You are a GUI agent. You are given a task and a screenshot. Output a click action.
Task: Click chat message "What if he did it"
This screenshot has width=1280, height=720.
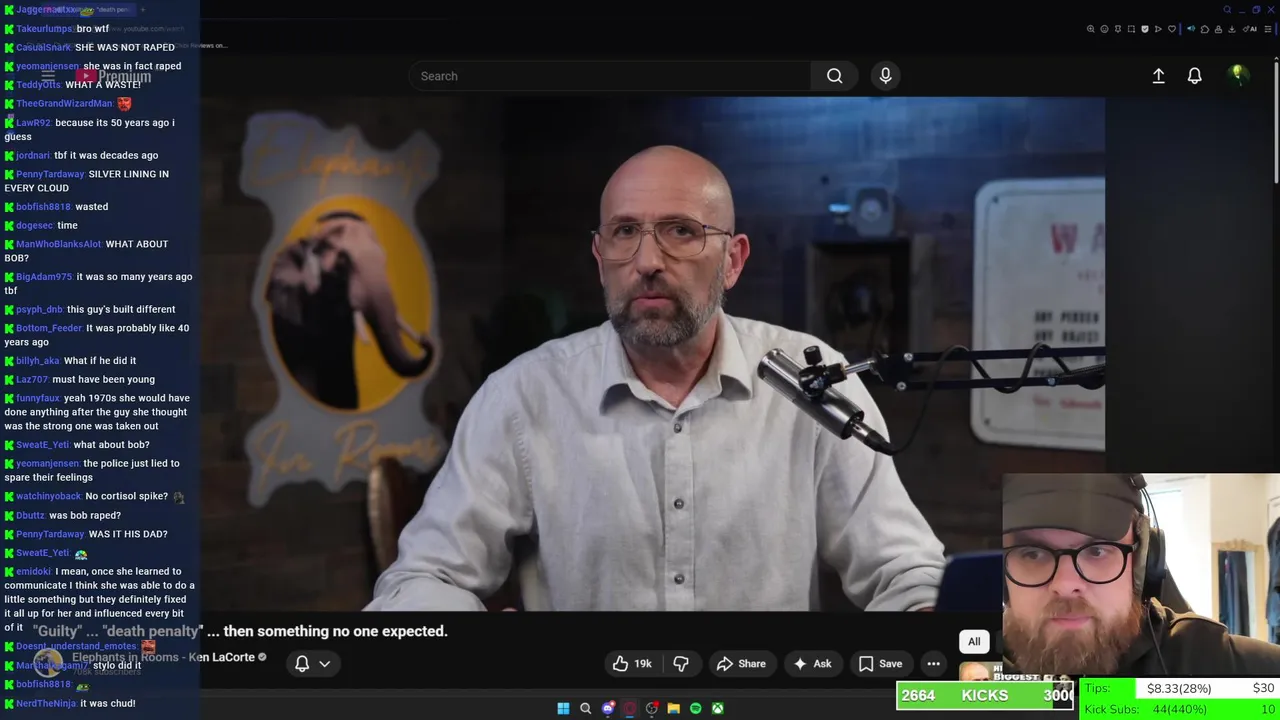100,360
